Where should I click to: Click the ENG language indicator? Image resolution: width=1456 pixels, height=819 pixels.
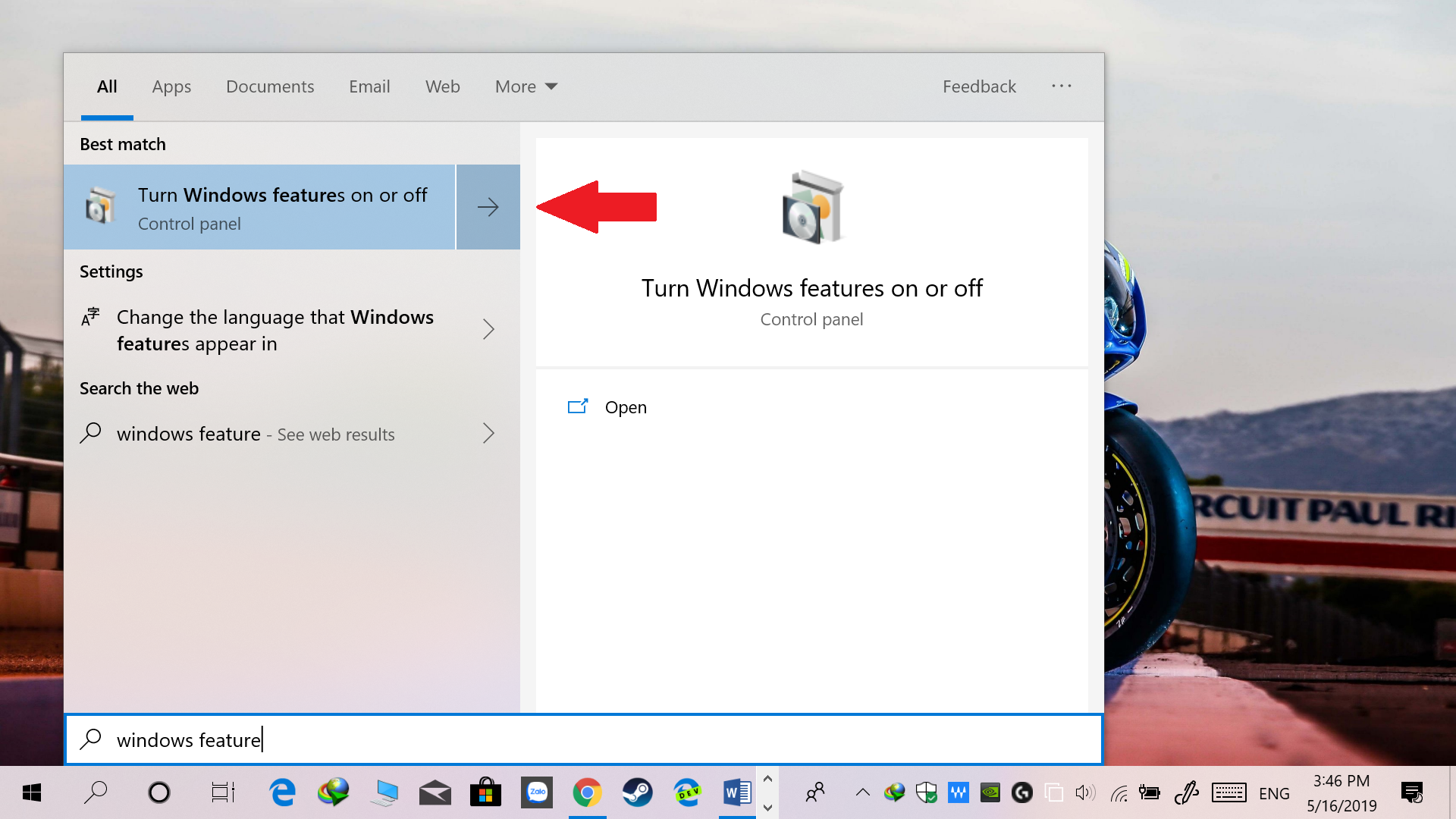tap(1274, 793)
